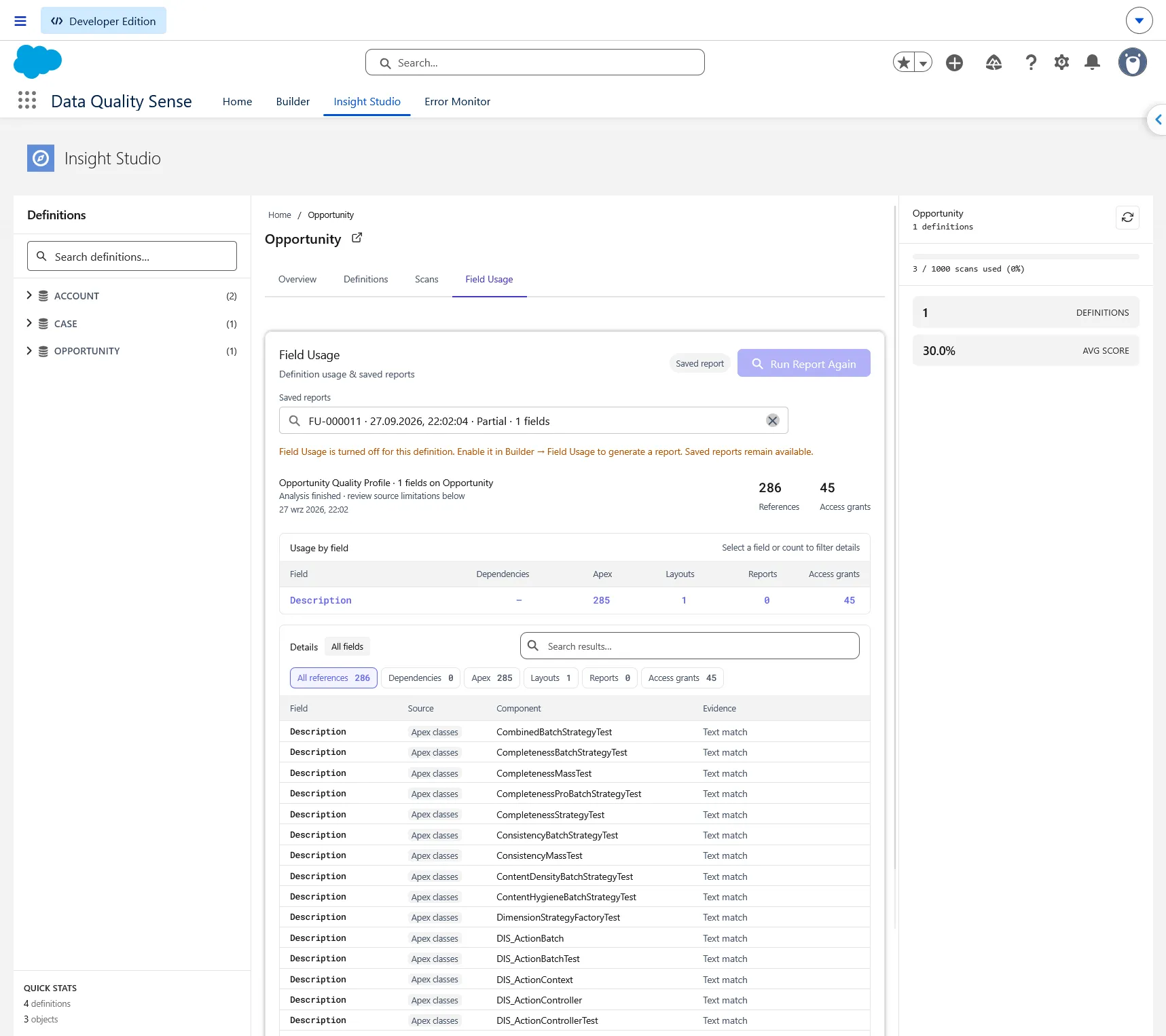Open the saved reports combo box
This screenshot has width=1166, height=1036.
(x=534, y=421)
